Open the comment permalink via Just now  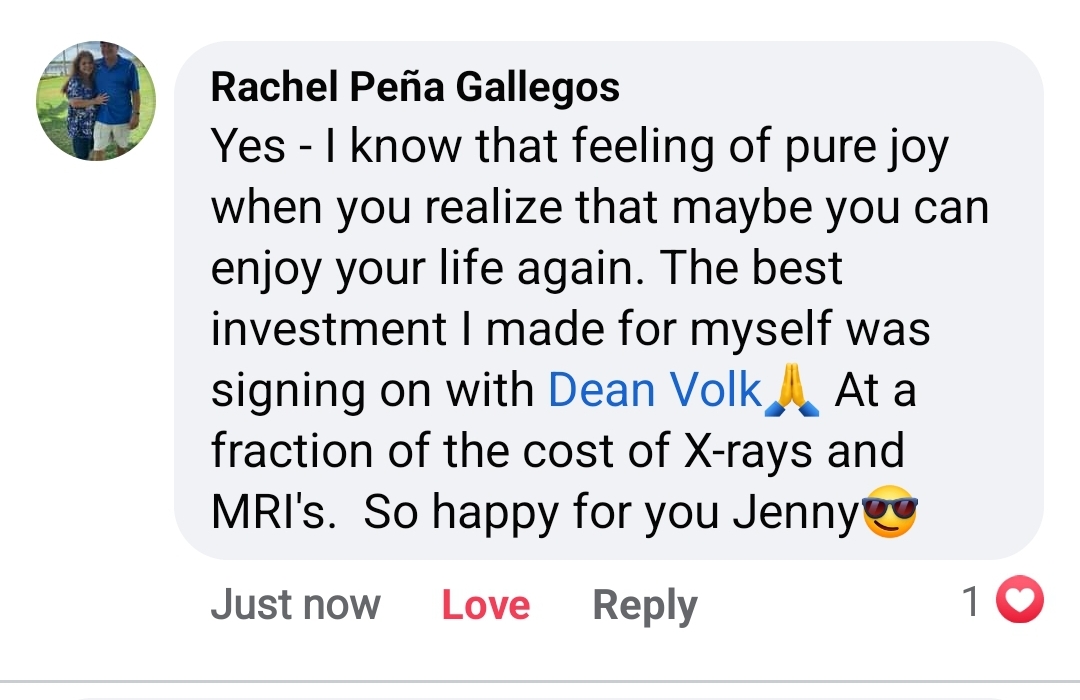pyautogui.click(x=295, y=604)
